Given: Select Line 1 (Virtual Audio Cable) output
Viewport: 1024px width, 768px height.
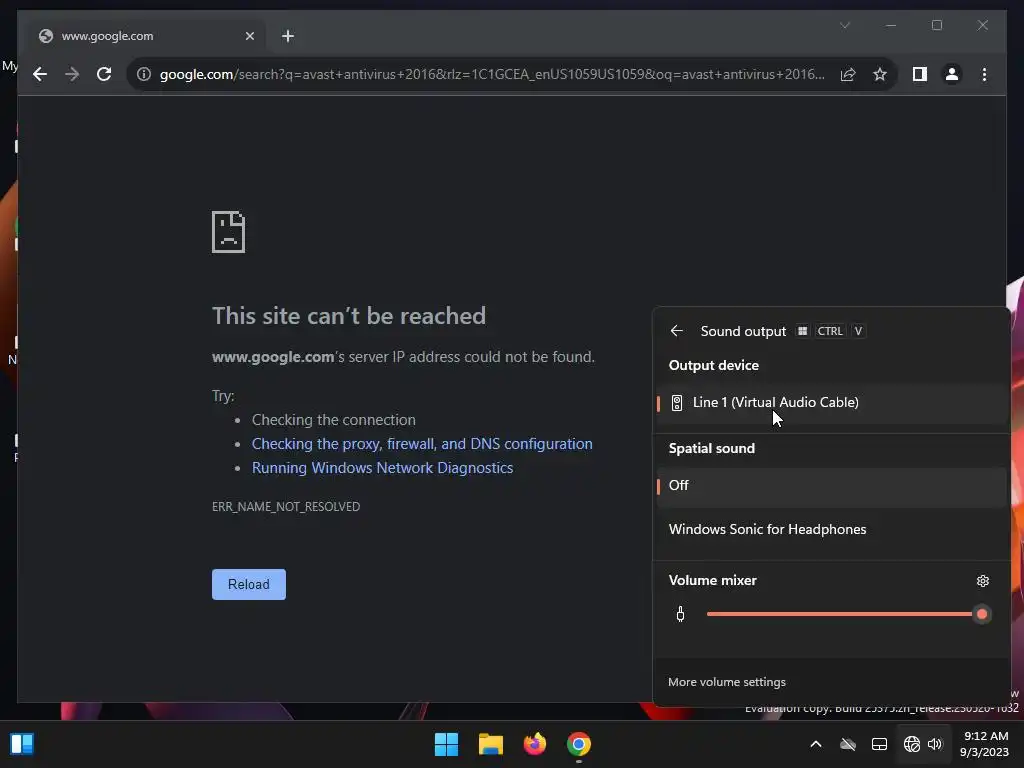Looking at the screenshot, I should tap(831, 403).
